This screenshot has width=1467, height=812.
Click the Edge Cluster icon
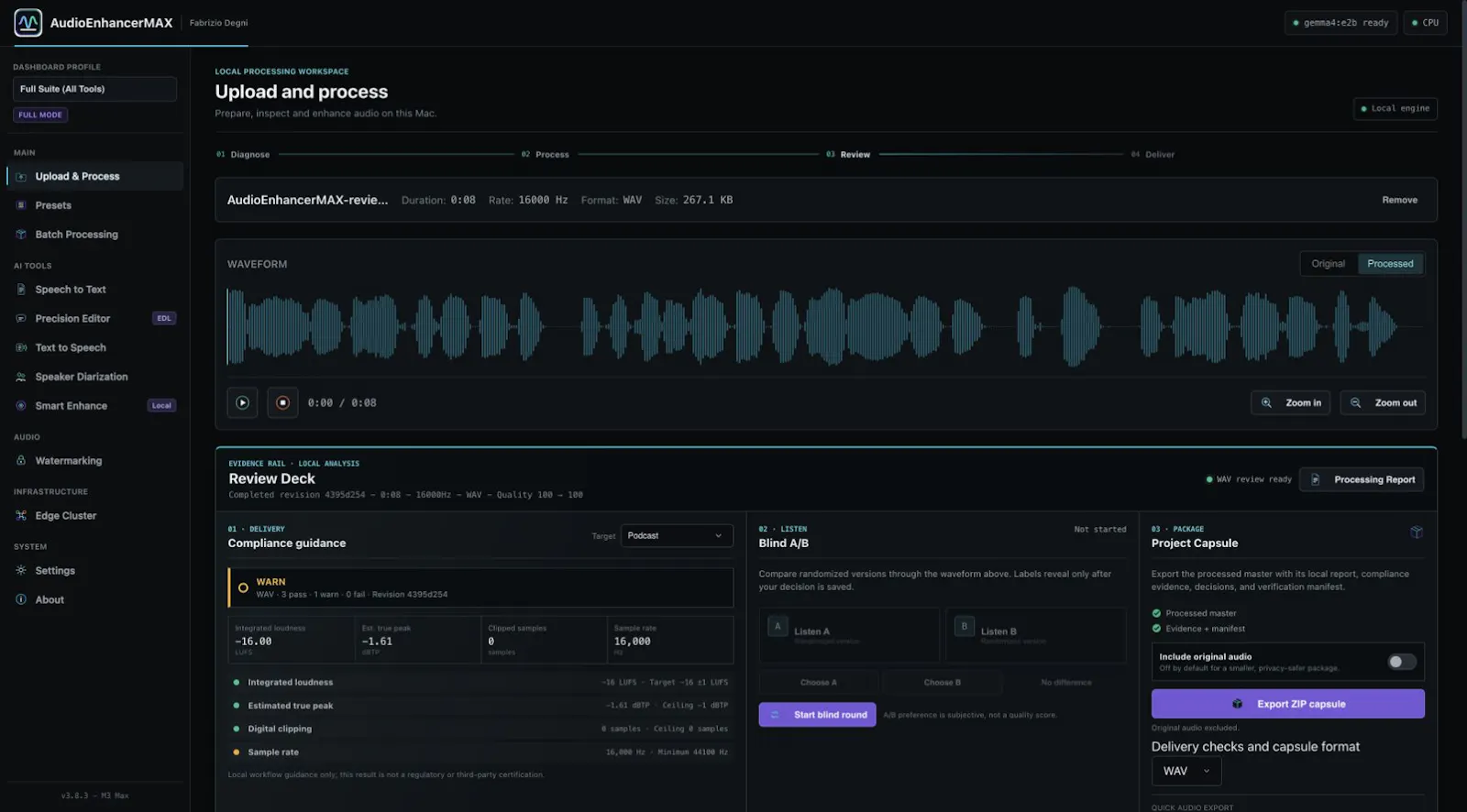click(x=21, y=516)
